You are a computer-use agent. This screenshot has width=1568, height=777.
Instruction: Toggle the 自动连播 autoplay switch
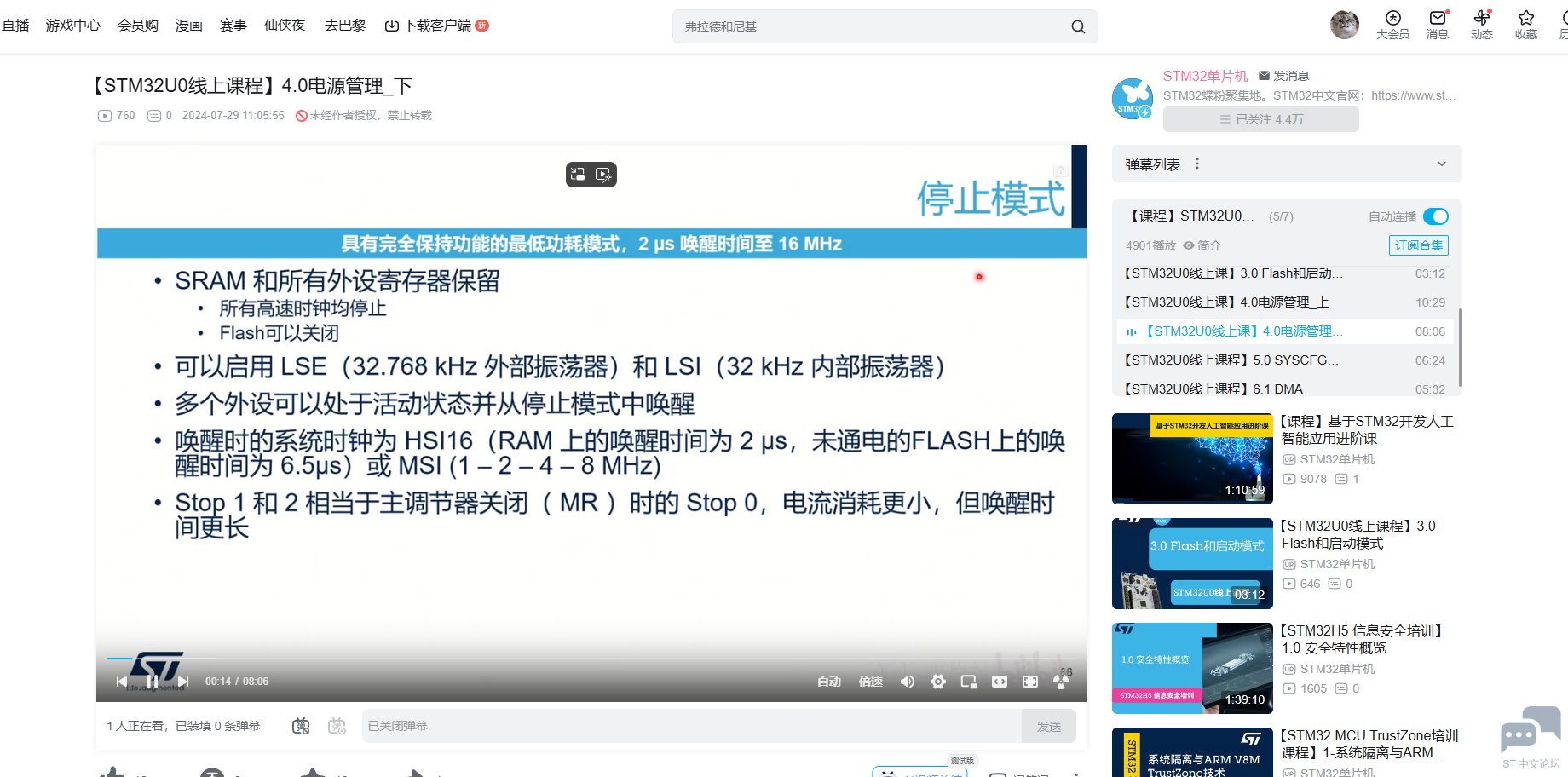click(1436, 216)
